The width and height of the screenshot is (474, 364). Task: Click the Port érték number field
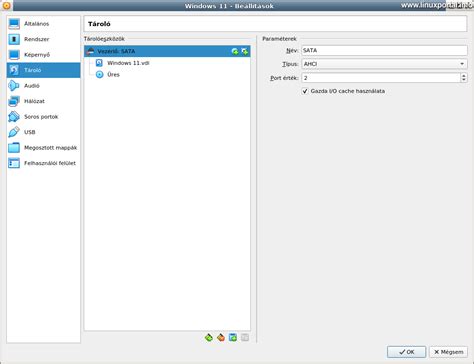point(381,78)
